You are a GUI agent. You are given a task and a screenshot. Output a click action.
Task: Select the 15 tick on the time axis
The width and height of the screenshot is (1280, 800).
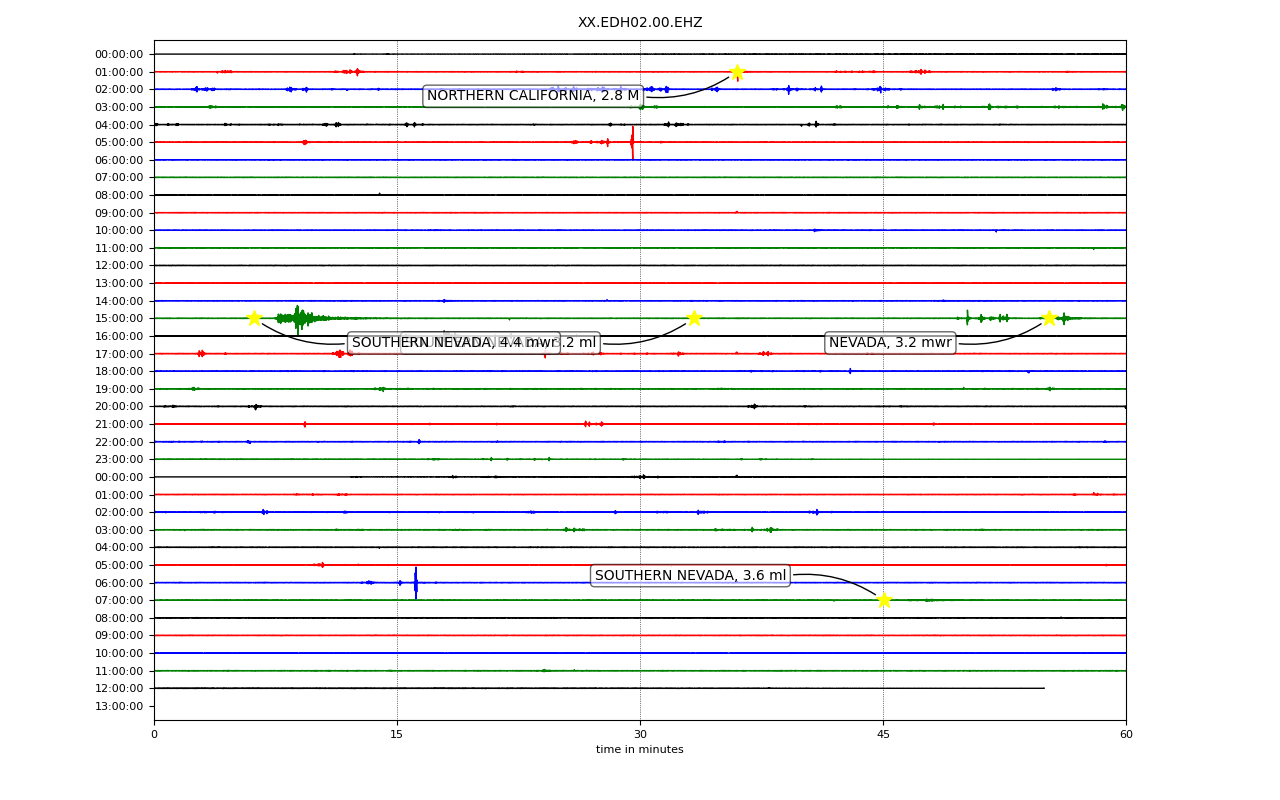click(x=397, y=735)
